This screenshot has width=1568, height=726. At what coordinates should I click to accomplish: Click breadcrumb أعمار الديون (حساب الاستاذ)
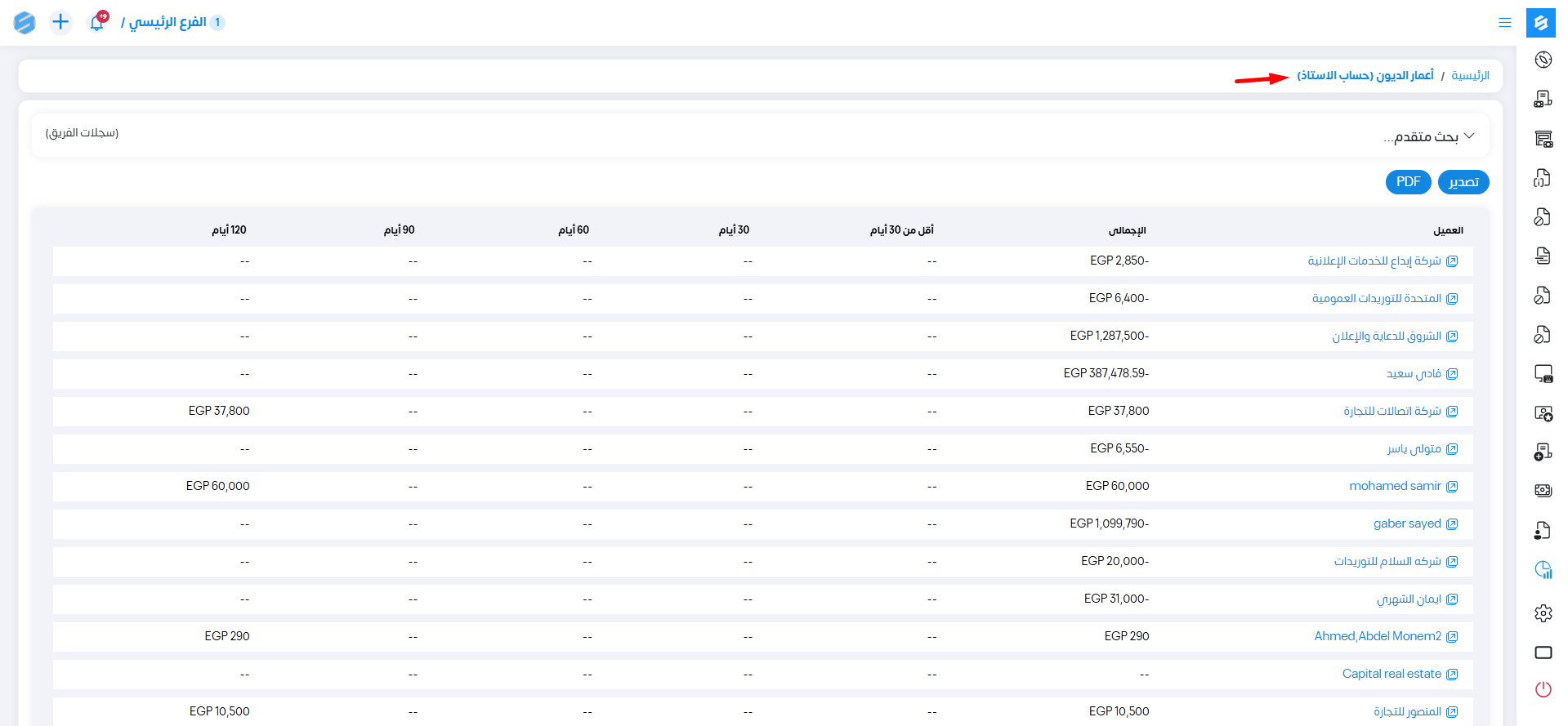(x=1365, y=76)
